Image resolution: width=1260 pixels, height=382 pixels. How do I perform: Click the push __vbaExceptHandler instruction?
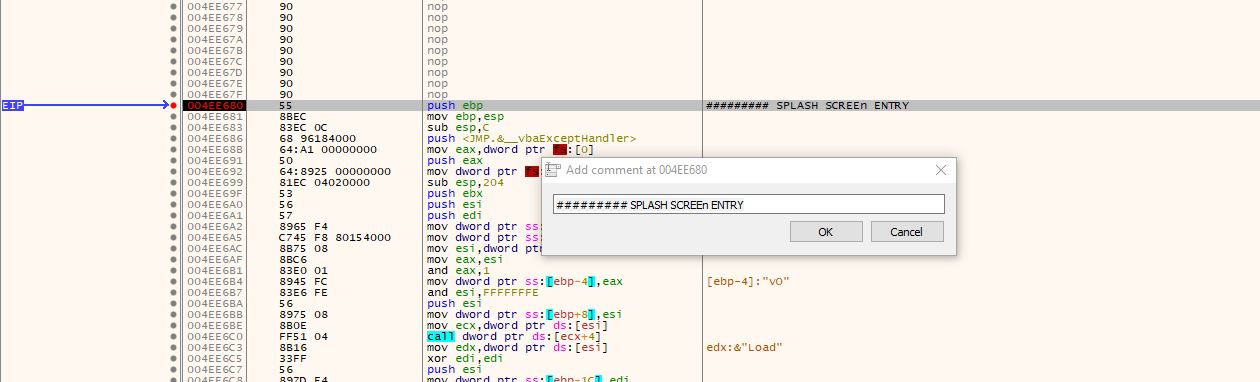click(532, 138)
